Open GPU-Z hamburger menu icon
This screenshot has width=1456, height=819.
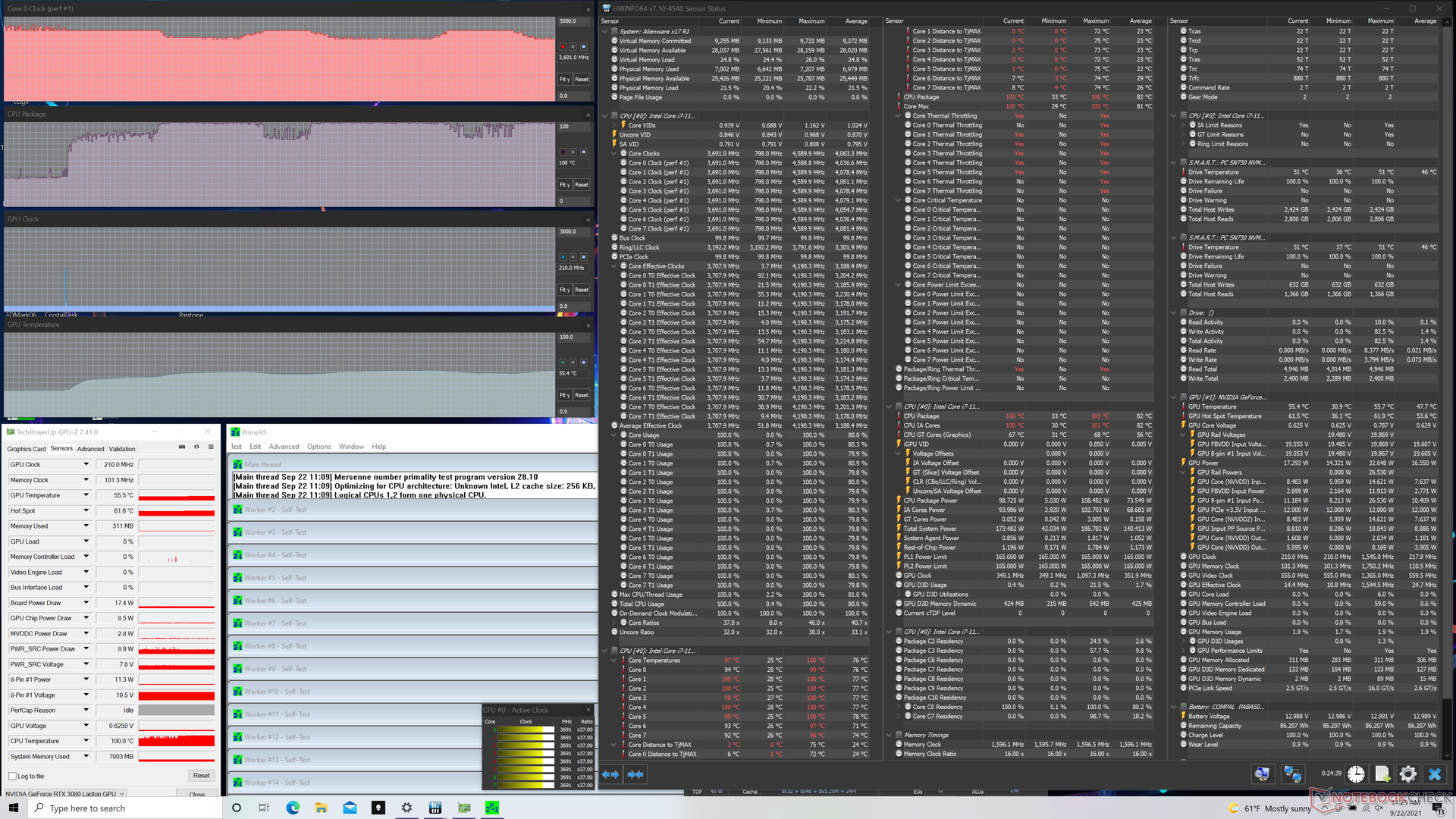click(211, 447)
